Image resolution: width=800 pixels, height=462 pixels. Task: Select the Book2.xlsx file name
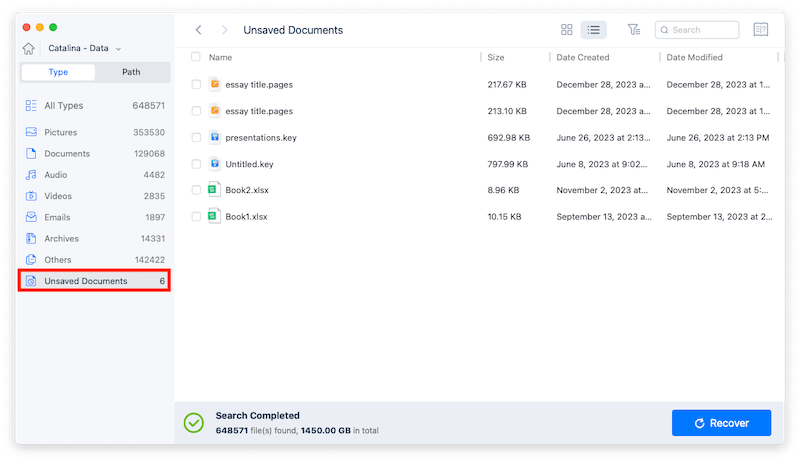pos(247,190)
